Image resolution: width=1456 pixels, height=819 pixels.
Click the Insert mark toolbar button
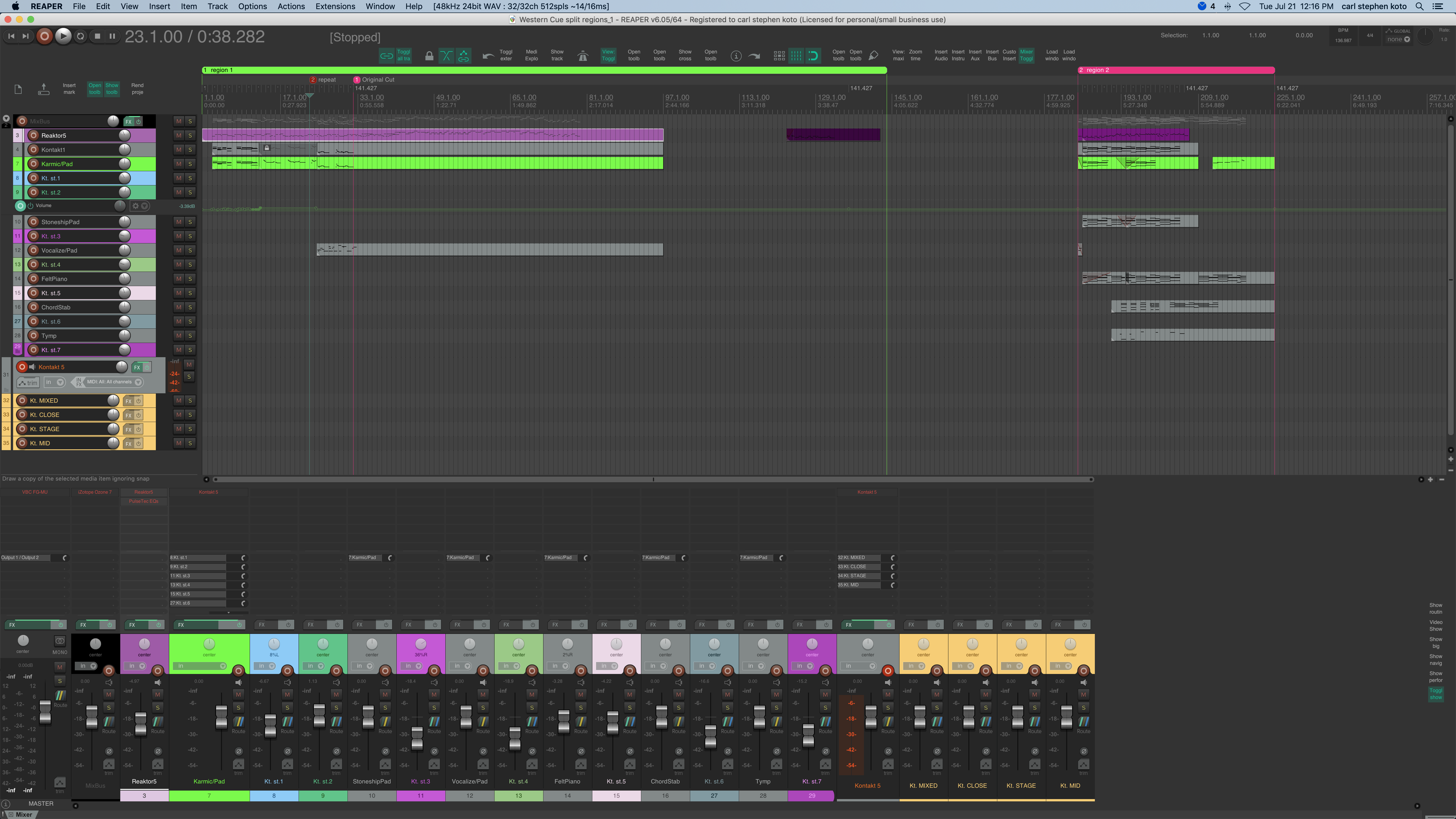(x=69, y=89)
